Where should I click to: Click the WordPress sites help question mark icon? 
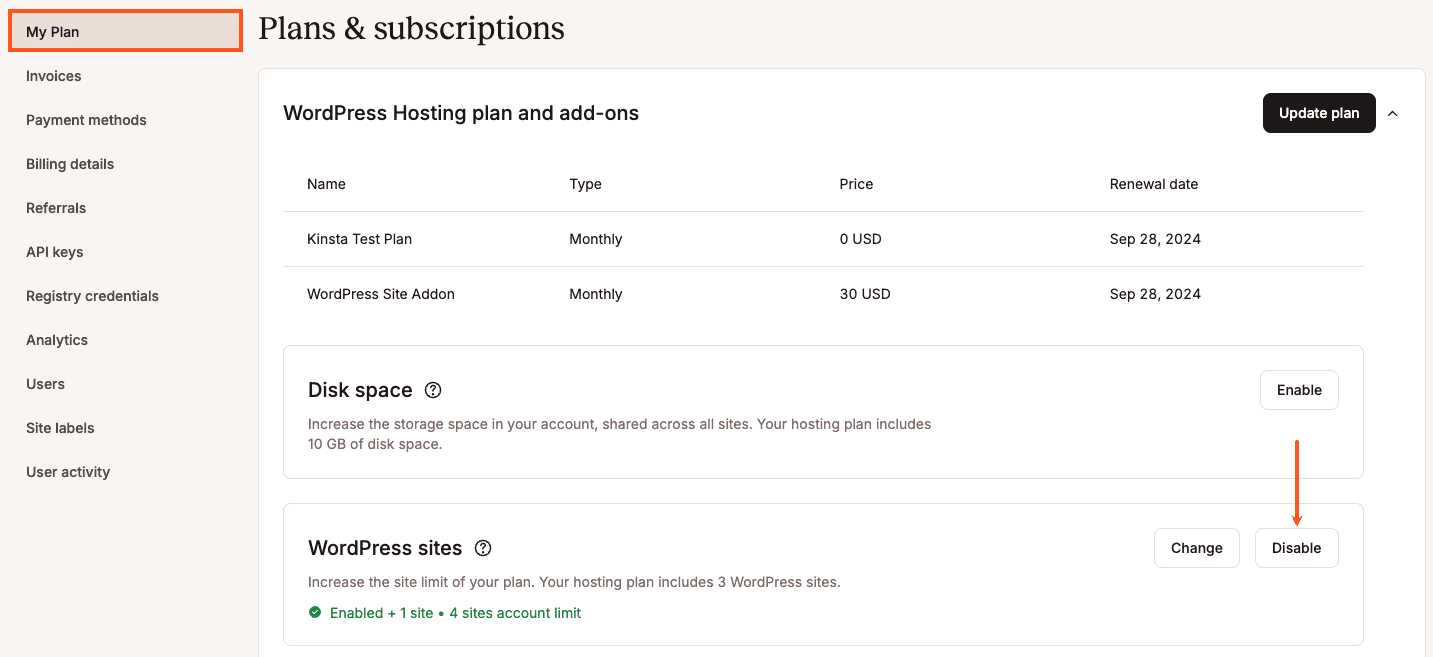tap(483, 548)
